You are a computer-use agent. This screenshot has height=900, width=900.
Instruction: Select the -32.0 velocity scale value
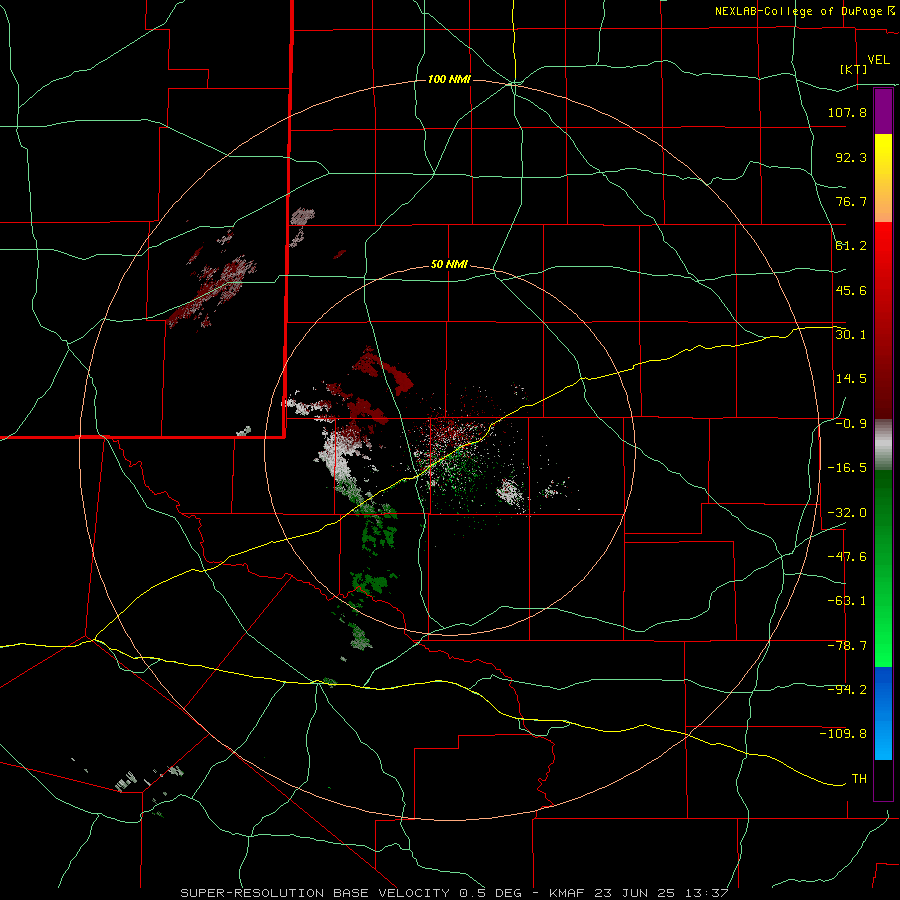tap(847, 512)
